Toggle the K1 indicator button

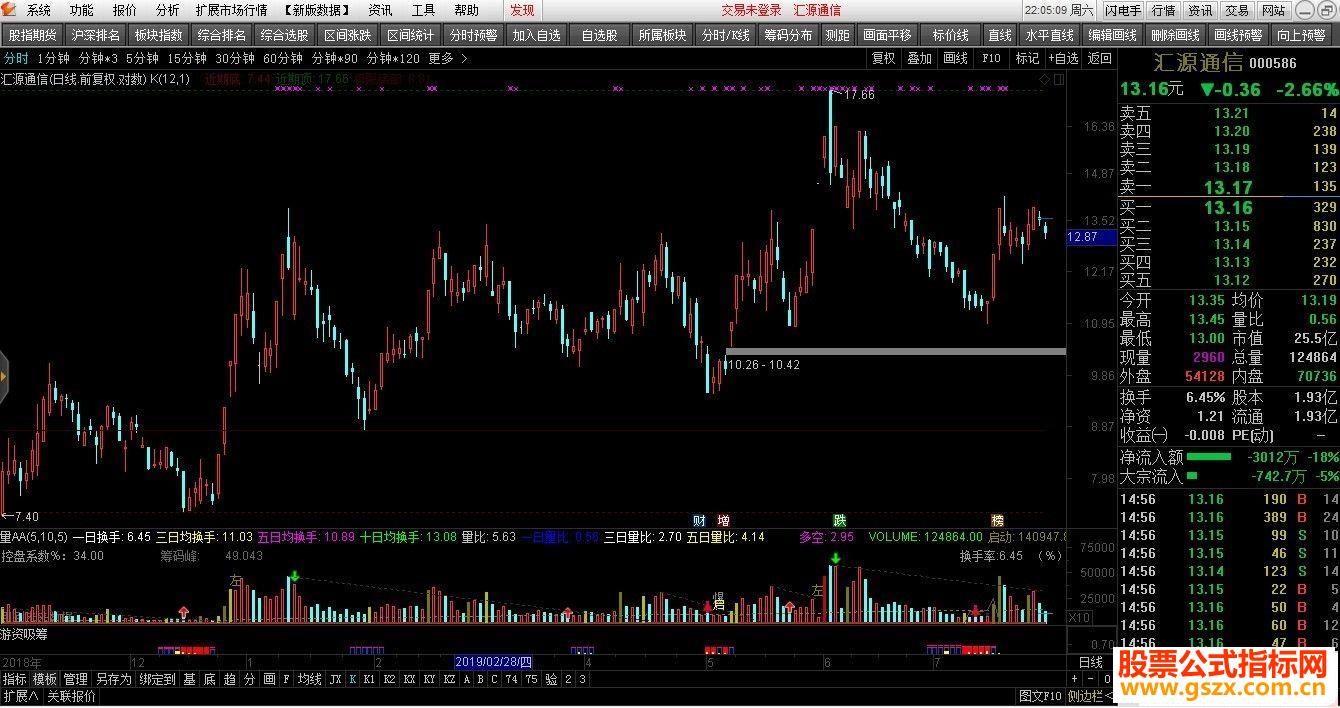coord(369,679)
